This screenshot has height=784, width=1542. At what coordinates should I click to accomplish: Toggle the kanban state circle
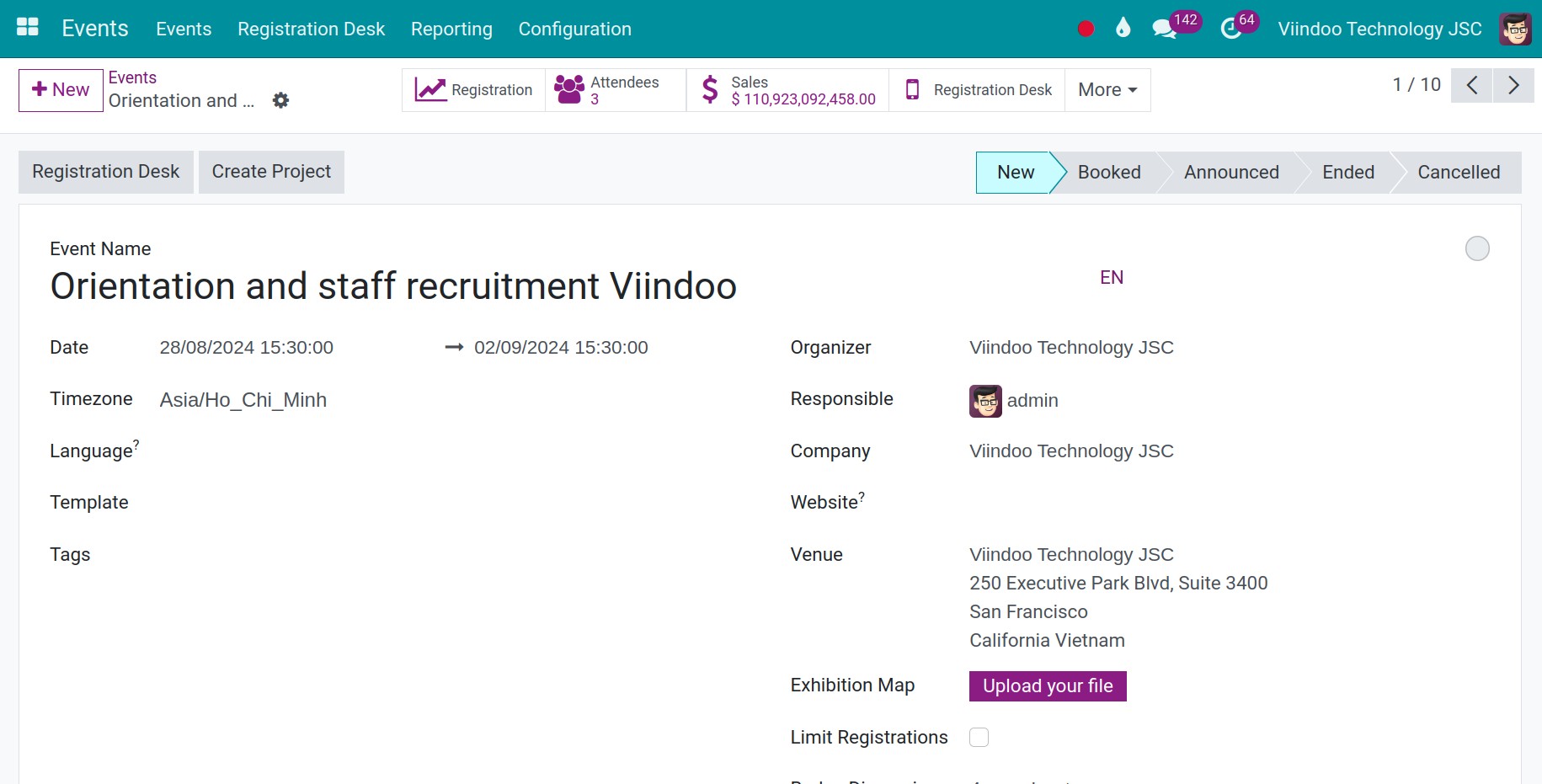(x=1477, y=248)
